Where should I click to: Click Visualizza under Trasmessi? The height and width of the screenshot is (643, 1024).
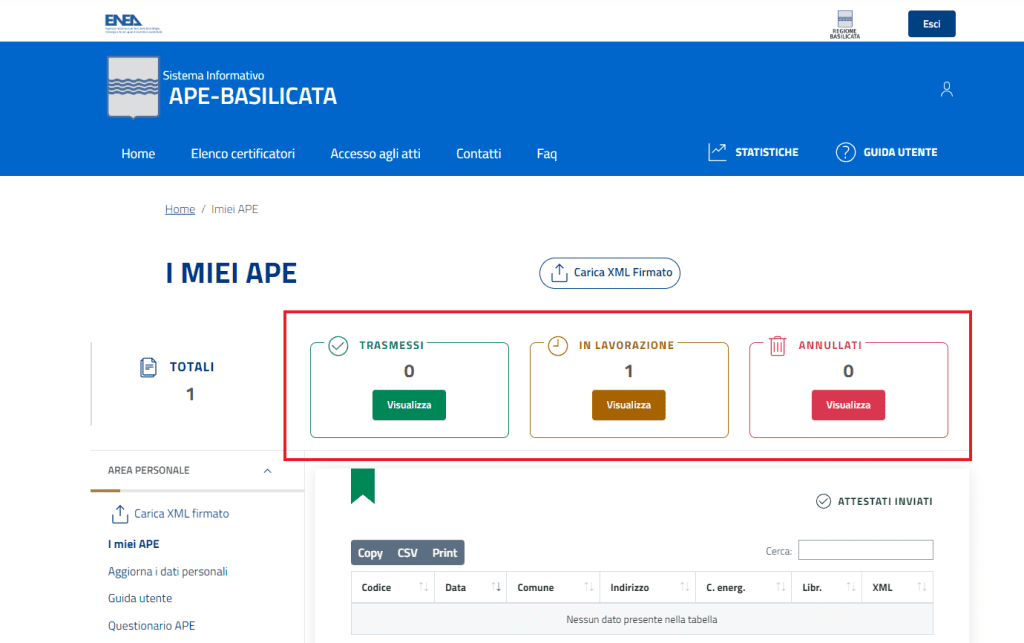pyautogui.click(x=409, y=405)
